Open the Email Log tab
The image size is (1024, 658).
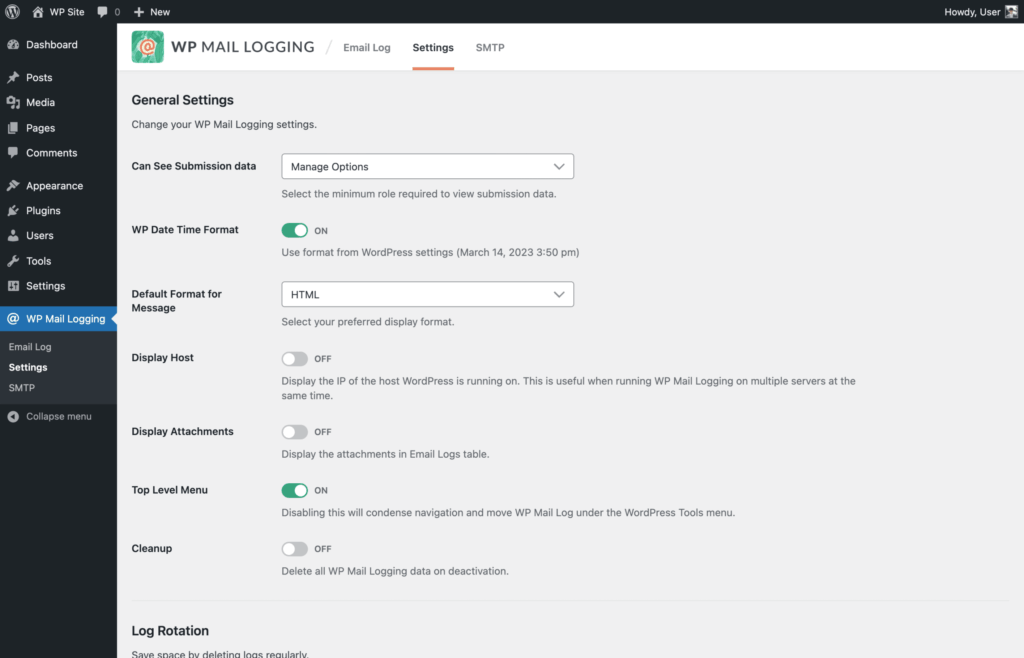[x=366, y=47]
